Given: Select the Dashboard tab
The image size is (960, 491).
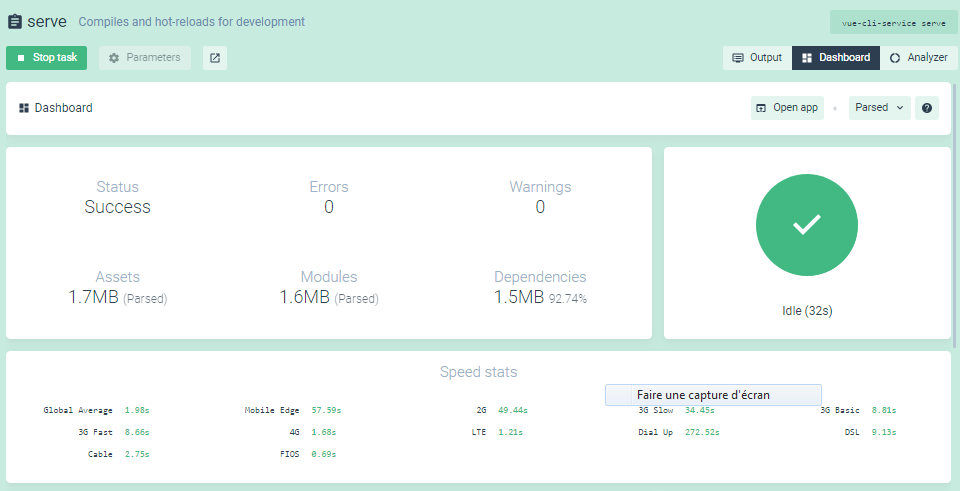Looking at the screenshot, I should click(x=836, y=58).
